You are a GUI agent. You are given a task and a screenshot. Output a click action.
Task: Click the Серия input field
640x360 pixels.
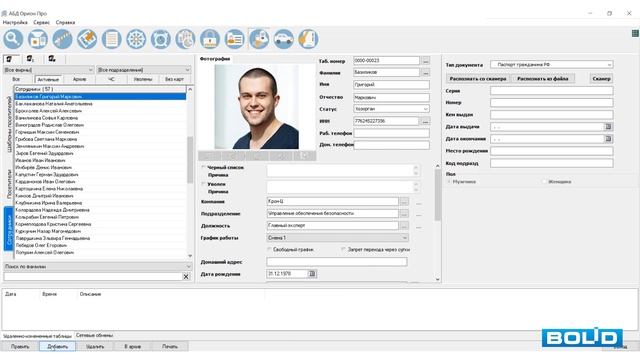[x=551, y=91]
